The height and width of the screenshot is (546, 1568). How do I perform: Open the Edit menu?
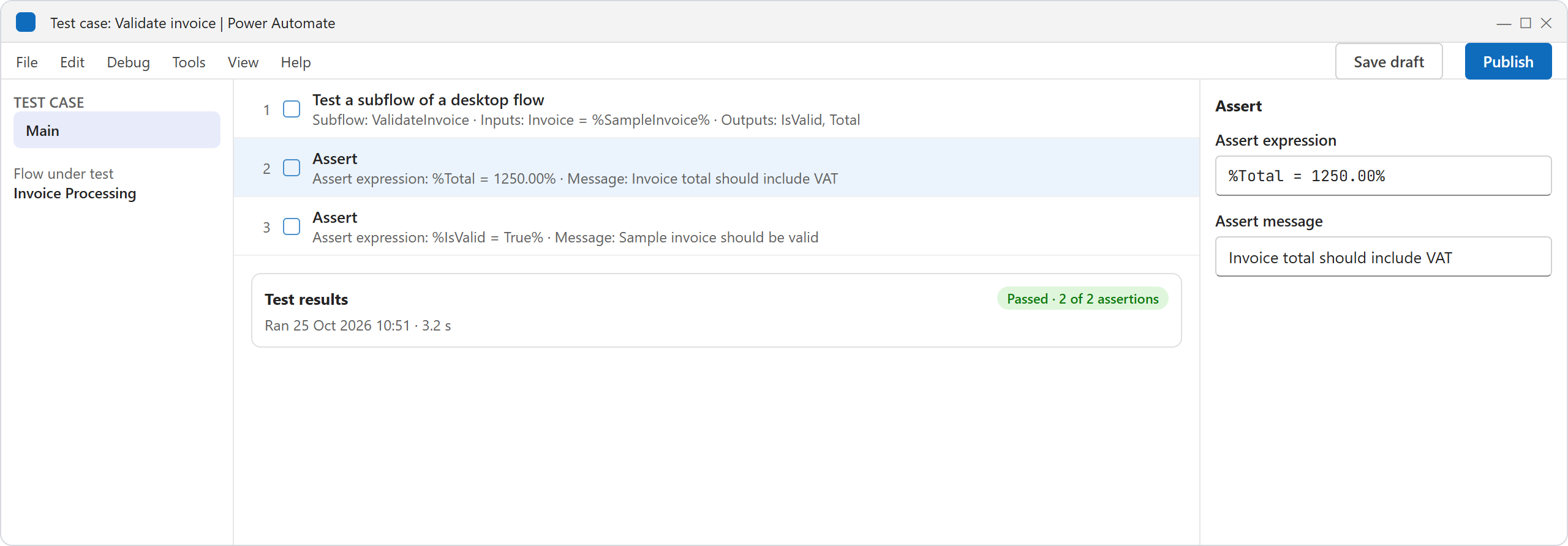[72, 62]
